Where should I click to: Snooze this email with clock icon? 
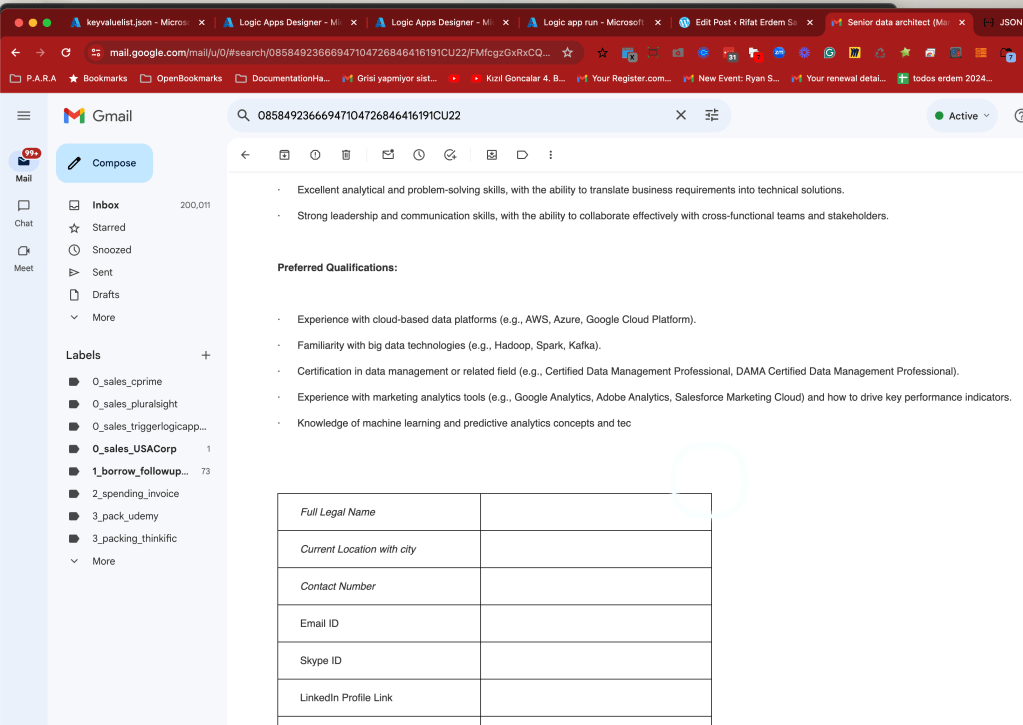click(419, 155)
